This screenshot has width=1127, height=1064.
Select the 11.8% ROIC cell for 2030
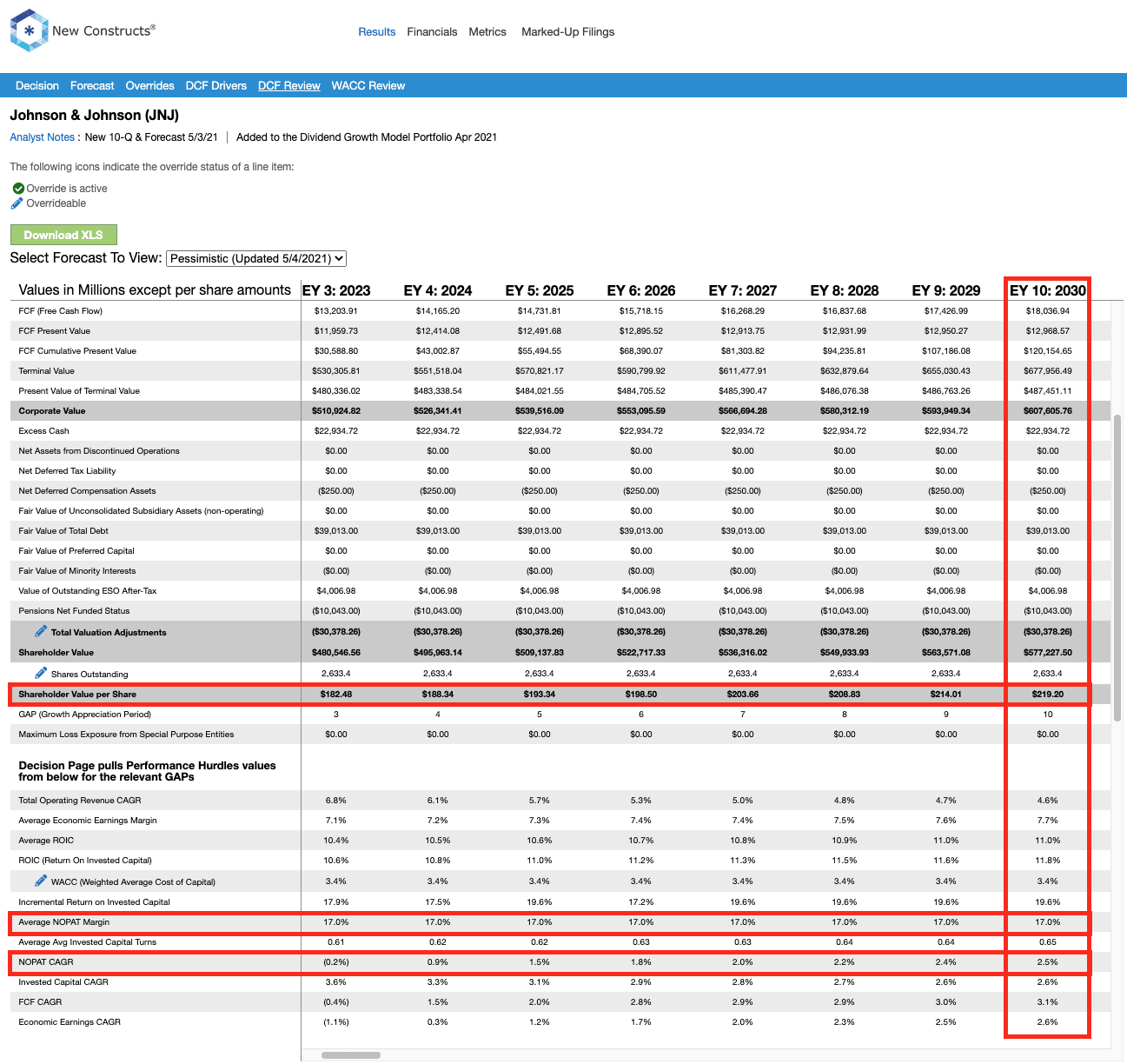click(1048, 860)
